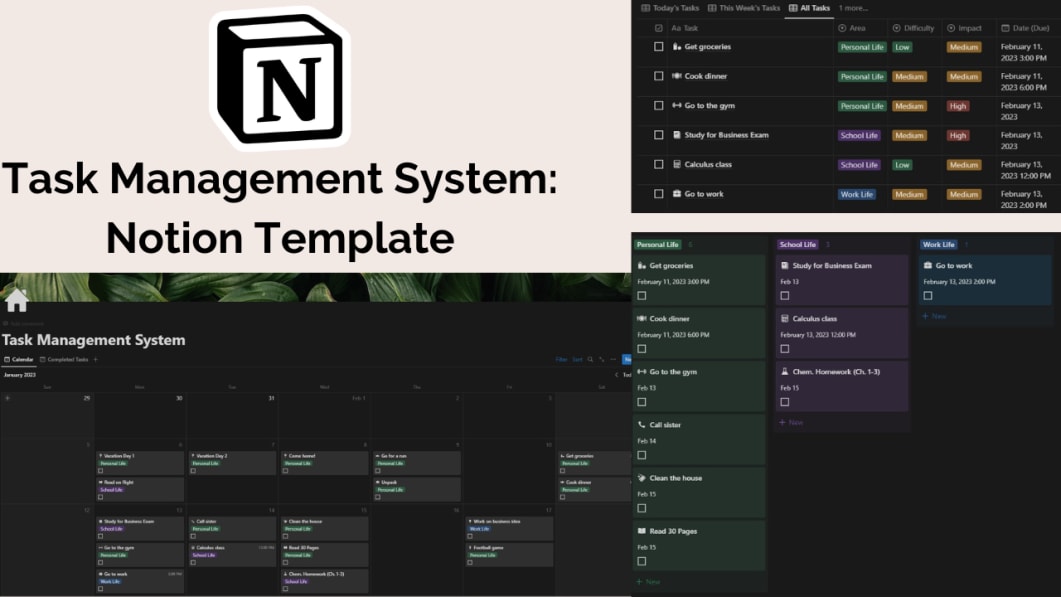Click the Area column property icon
Screen dimensions: 1061x597
coord(842,28)
